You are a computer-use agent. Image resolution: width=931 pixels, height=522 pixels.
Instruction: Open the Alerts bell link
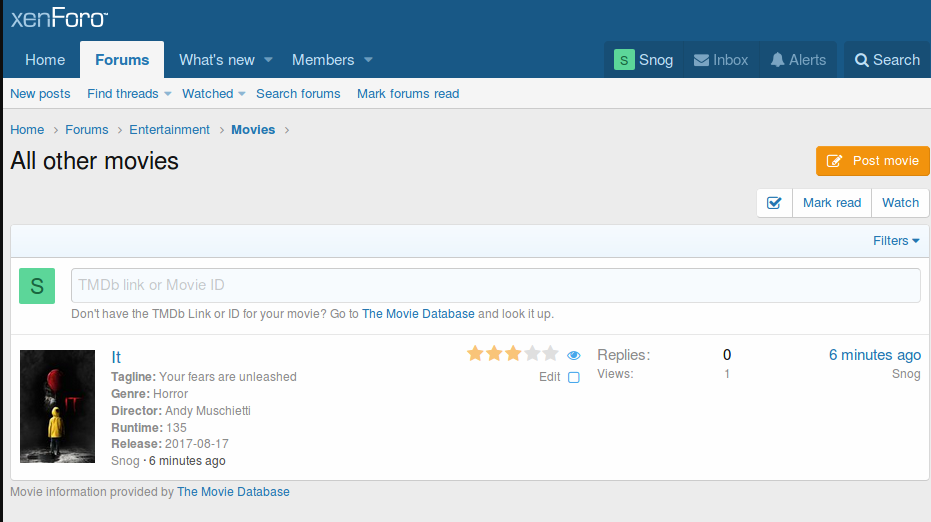click(x=798, y=60)
